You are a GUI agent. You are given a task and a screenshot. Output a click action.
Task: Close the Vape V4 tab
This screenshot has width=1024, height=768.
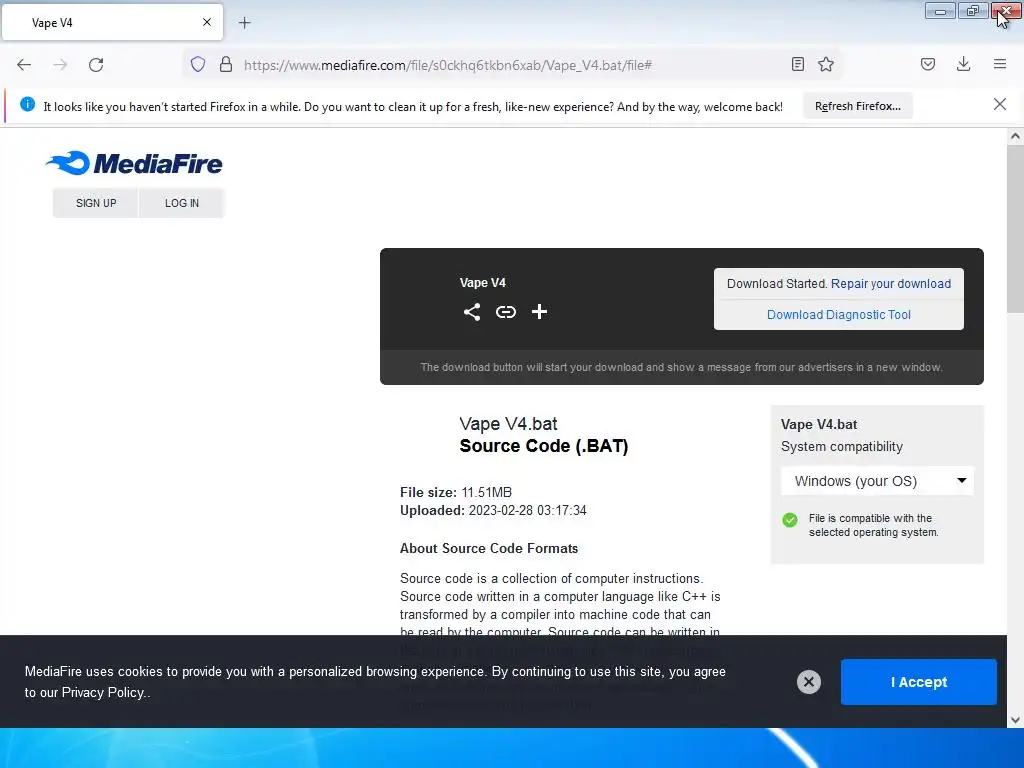(x=206, y=22)
